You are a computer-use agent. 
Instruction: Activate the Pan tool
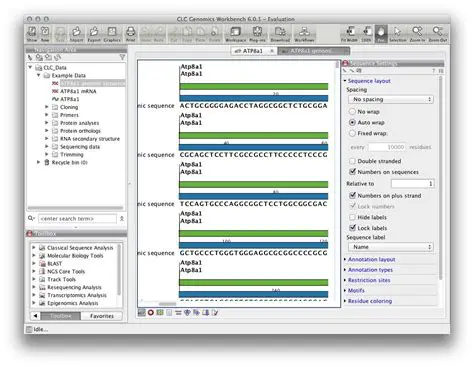click(x=381, y=34)
